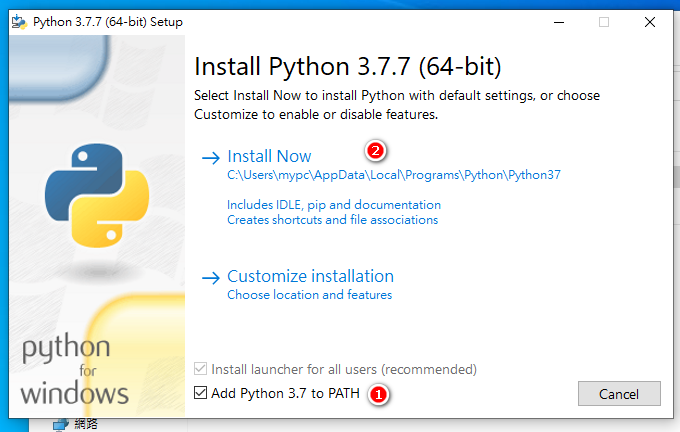Click the Customize installation arrow icon

click(210, 277)
